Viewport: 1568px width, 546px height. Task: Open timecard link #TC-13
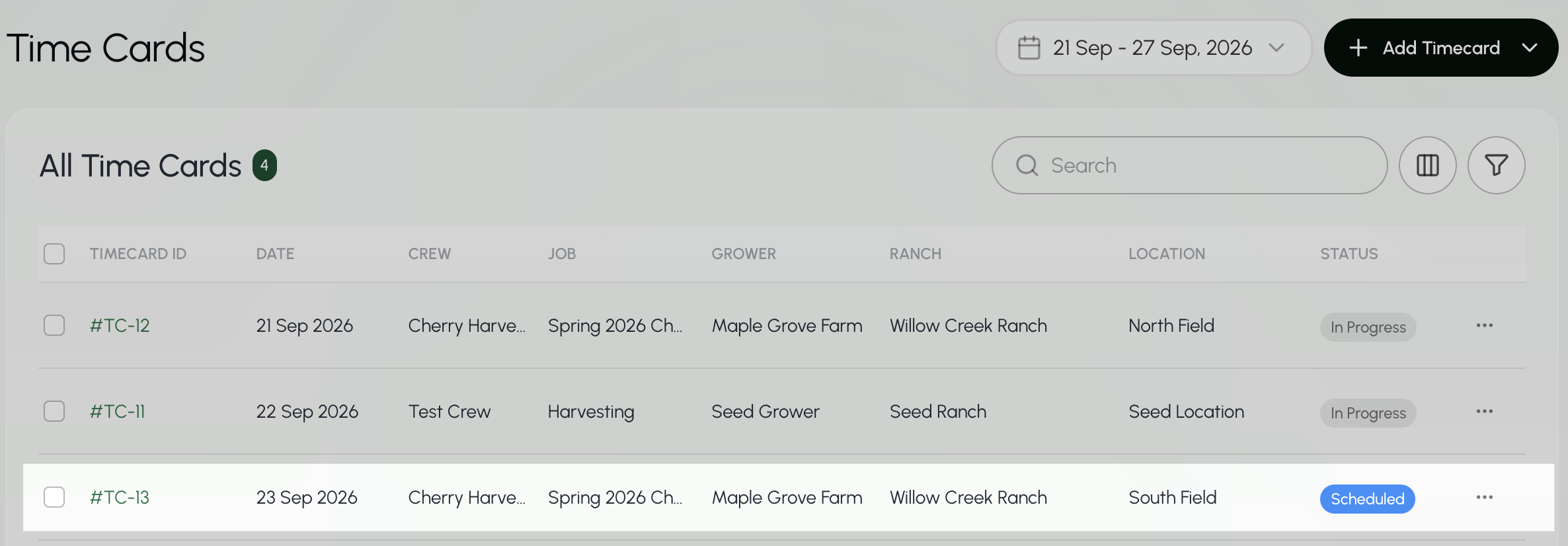[120, 497]
